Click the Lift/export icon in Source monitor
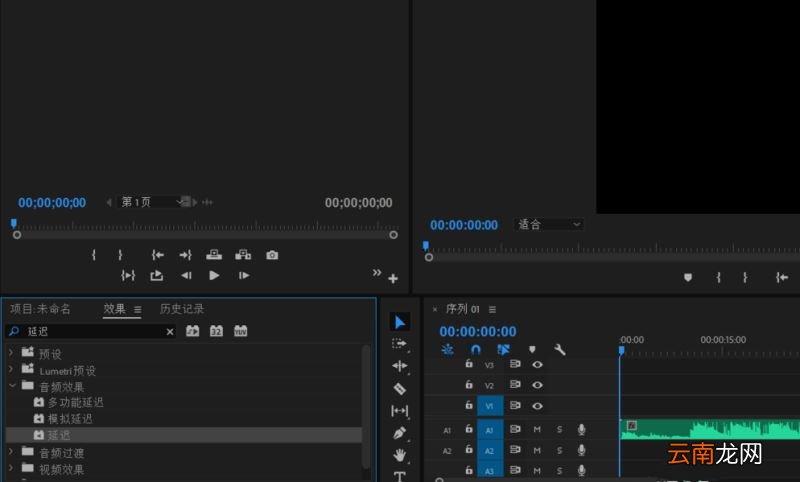The image size is (800, 482). (x=157, y=275)
